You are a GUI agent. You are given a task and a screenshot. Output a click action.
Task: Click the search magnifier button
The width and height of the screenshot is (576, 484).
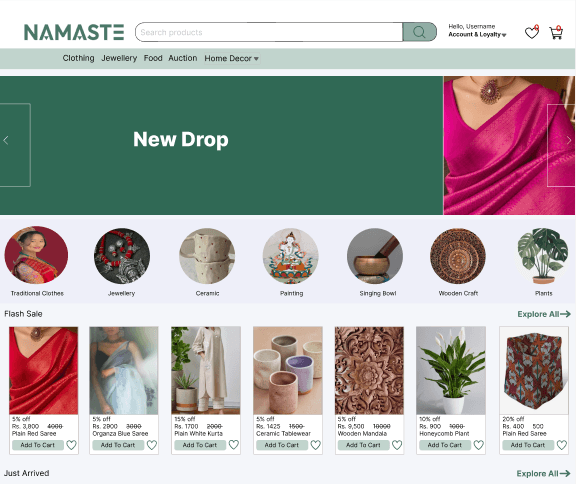point(419,32)
